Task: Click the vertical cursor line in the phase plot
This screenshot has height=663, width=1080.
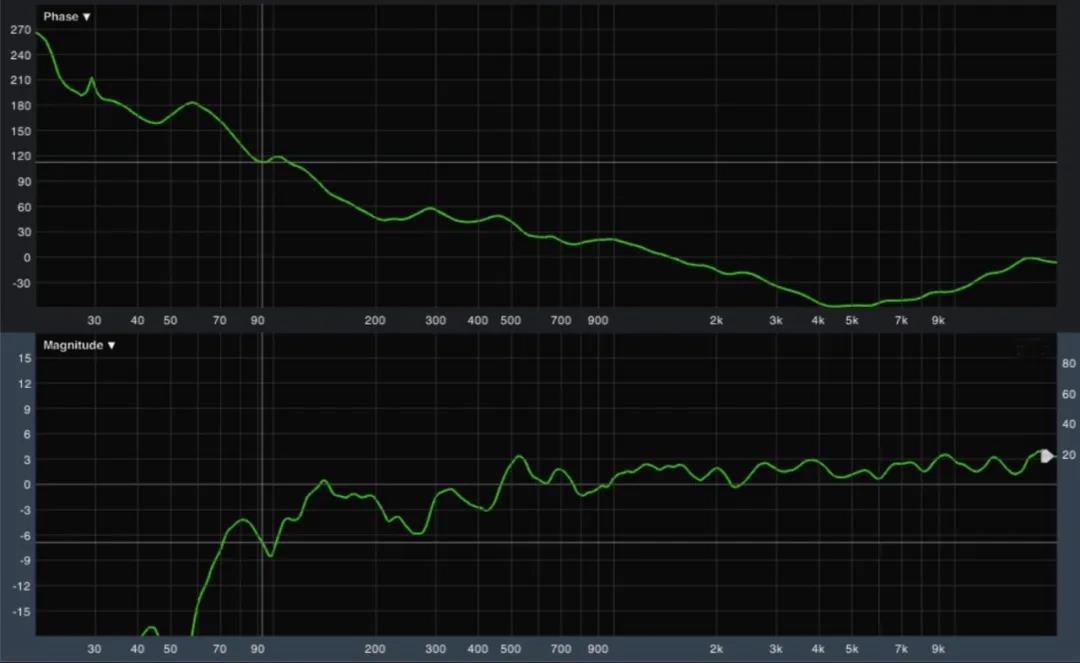Action: click(x=262, y=230)
